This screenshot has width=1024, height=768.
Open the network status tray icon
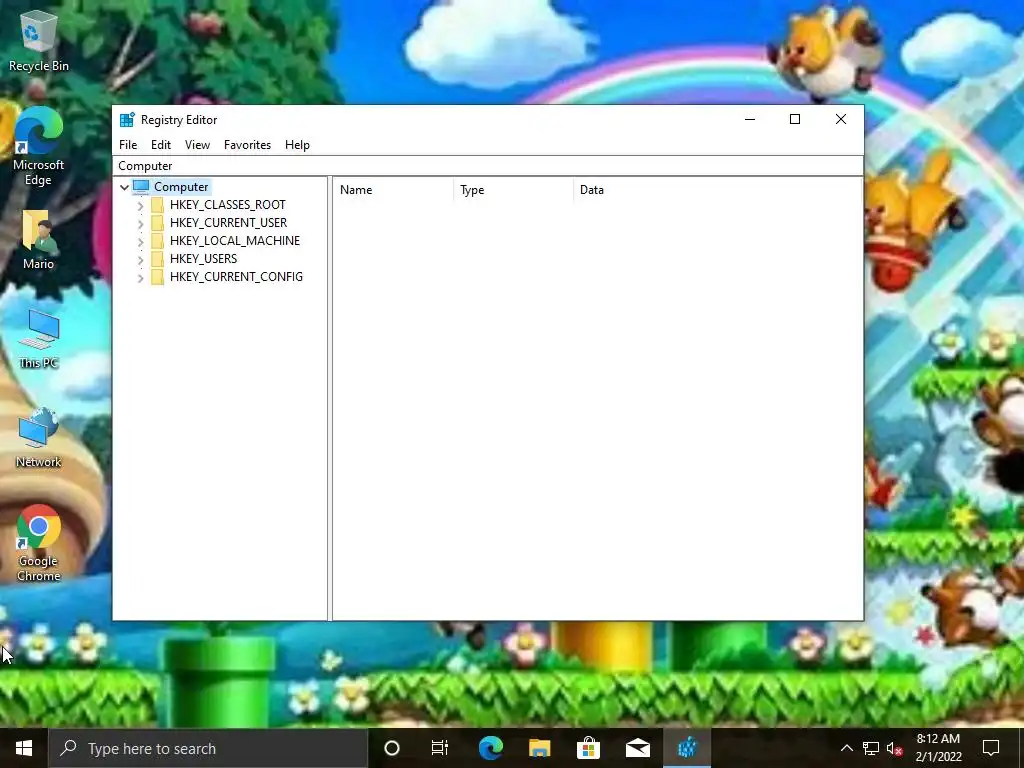pyautogui.click(x=871, y=748)
